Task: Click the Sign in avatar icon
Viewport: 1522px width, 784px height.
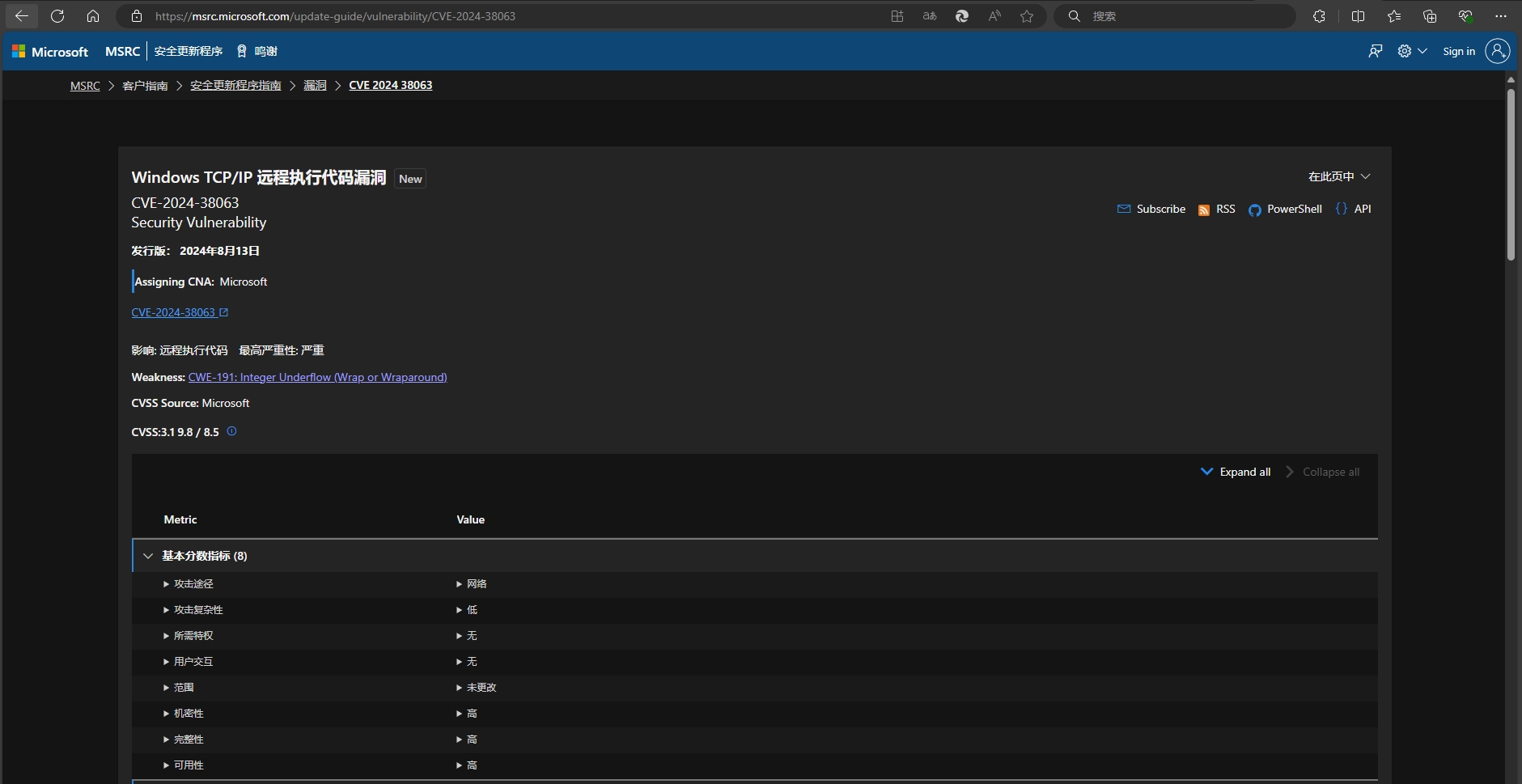Action: point(1497,51)
